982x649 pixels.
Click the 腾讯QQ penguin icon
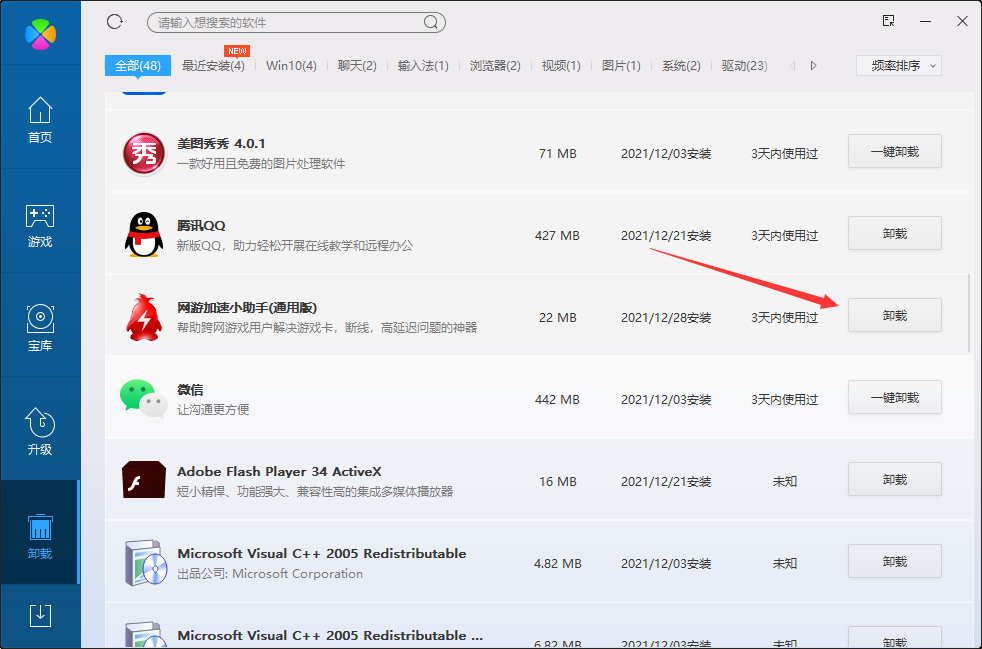[143, 235]
